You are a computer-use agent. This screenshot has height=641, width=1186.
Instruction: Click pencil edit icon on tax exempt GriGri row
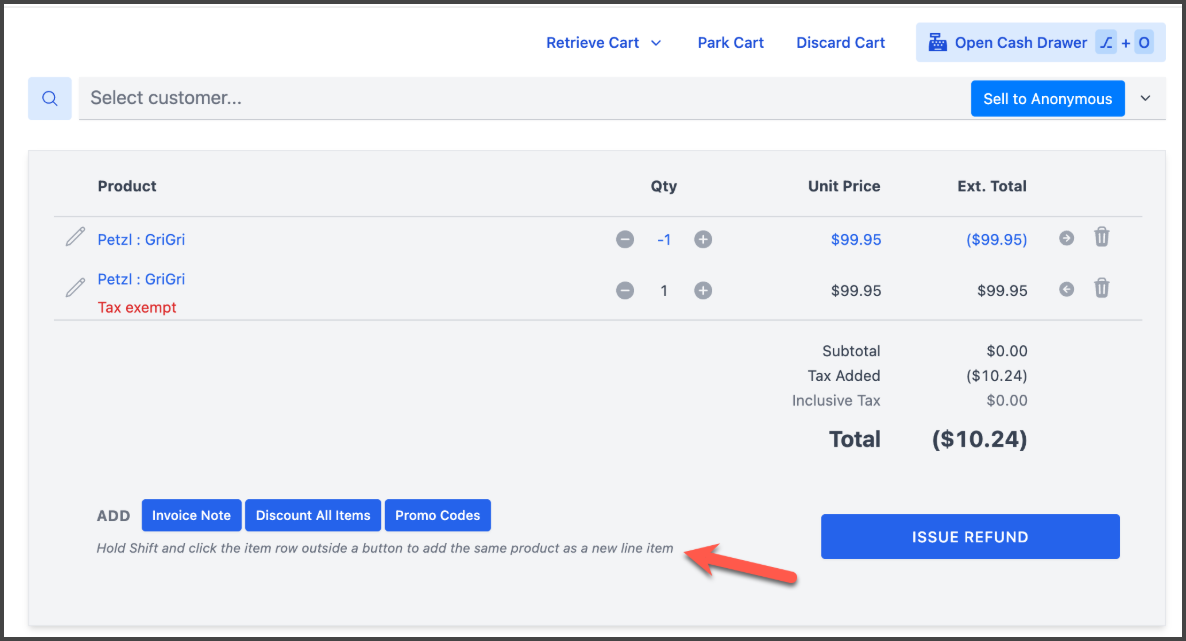[x=75, y=288]
